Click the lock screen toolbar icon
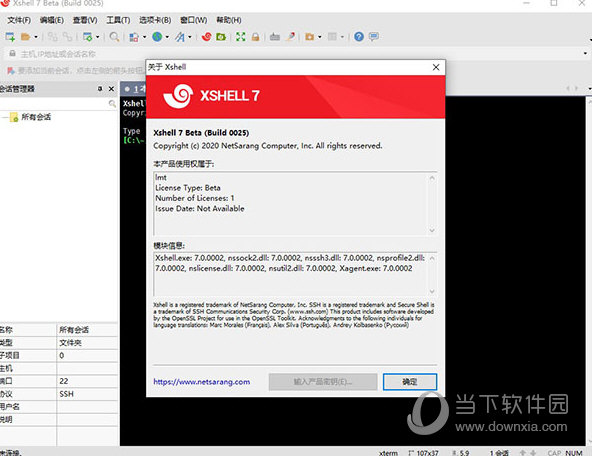 (256, 37)
